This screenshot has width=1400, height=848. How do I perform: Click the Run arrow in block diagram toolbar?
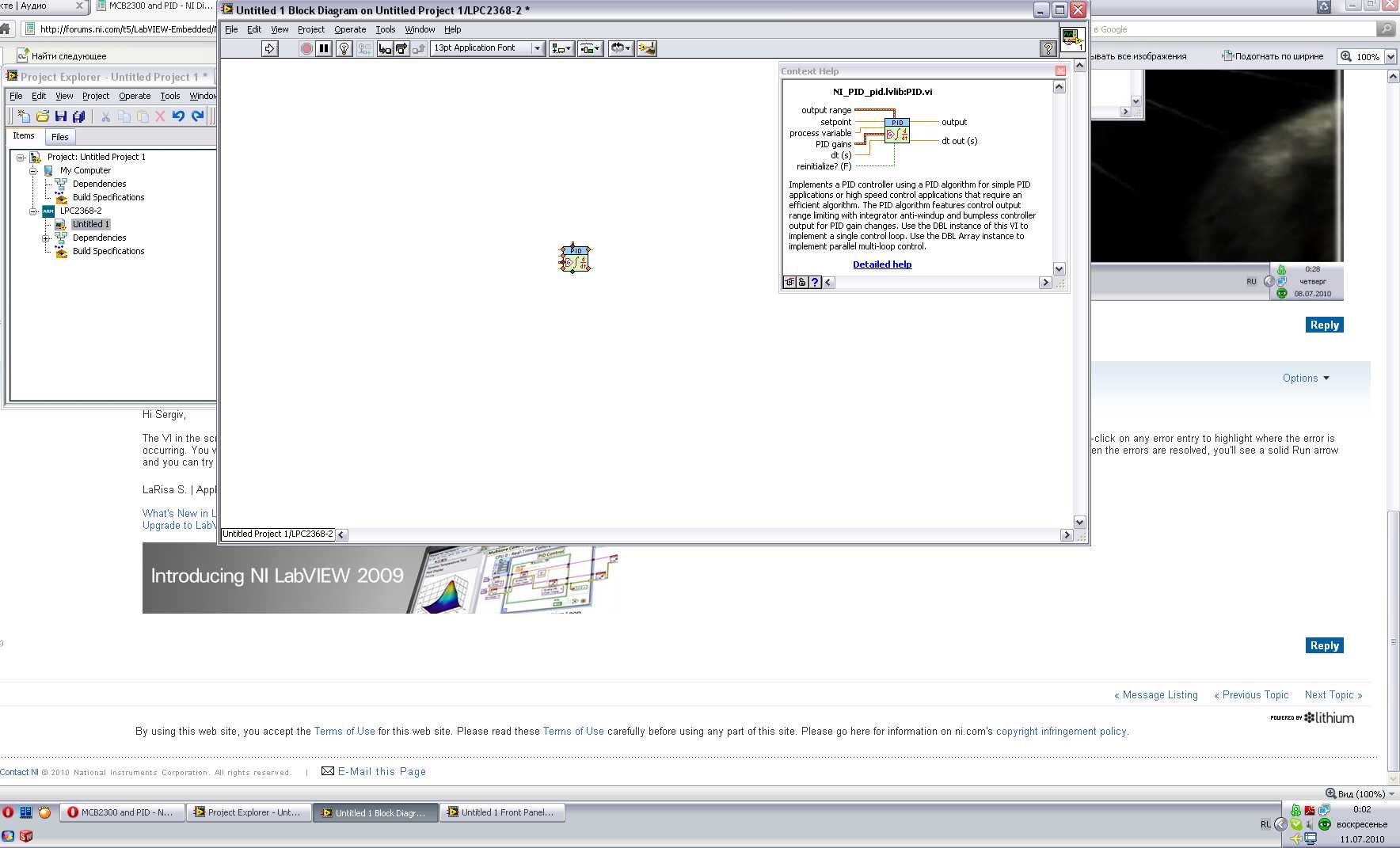269,48
